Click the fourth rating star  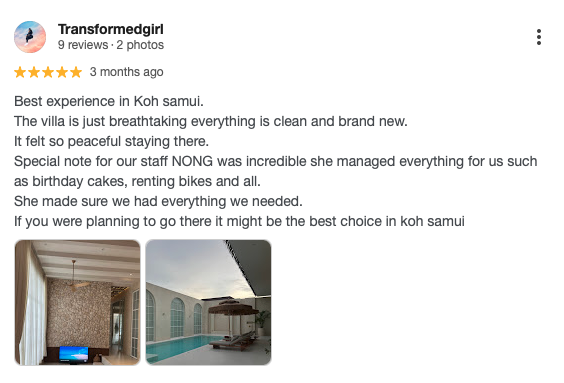tap(62, 72)
